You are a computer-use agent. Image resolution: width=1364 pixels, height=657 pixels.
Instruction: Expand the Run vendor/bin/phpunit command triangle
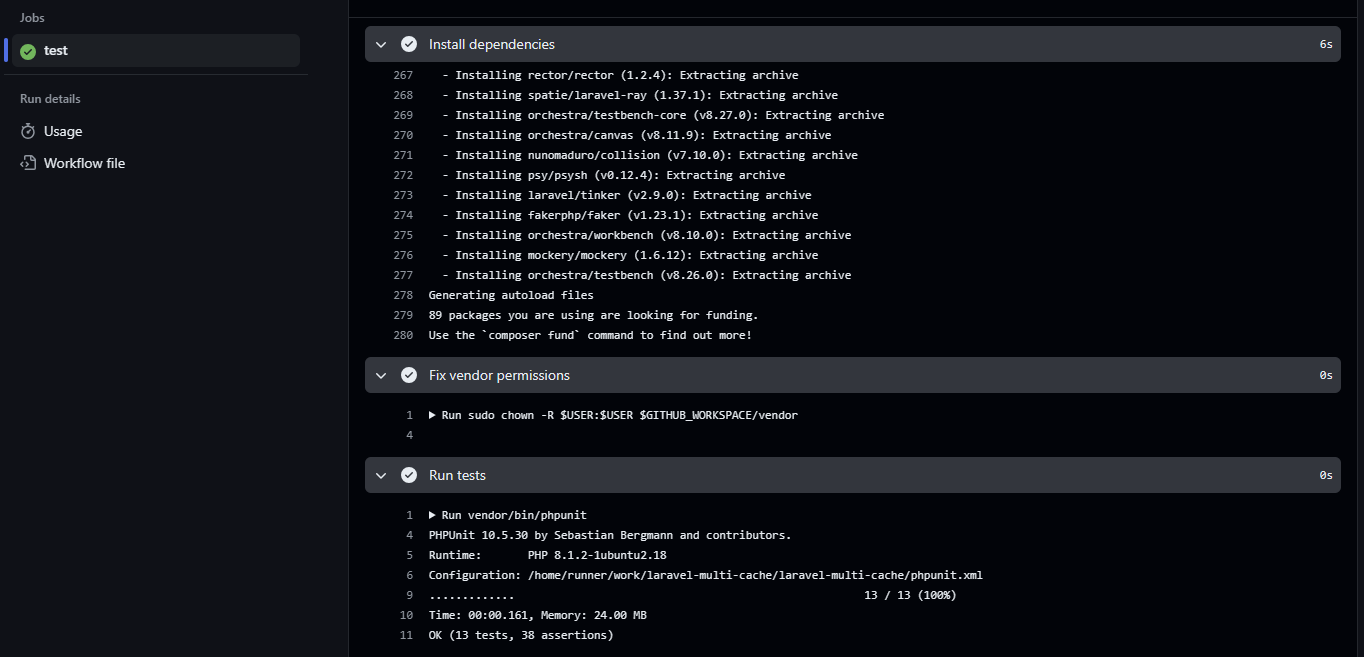pos(433,515)
